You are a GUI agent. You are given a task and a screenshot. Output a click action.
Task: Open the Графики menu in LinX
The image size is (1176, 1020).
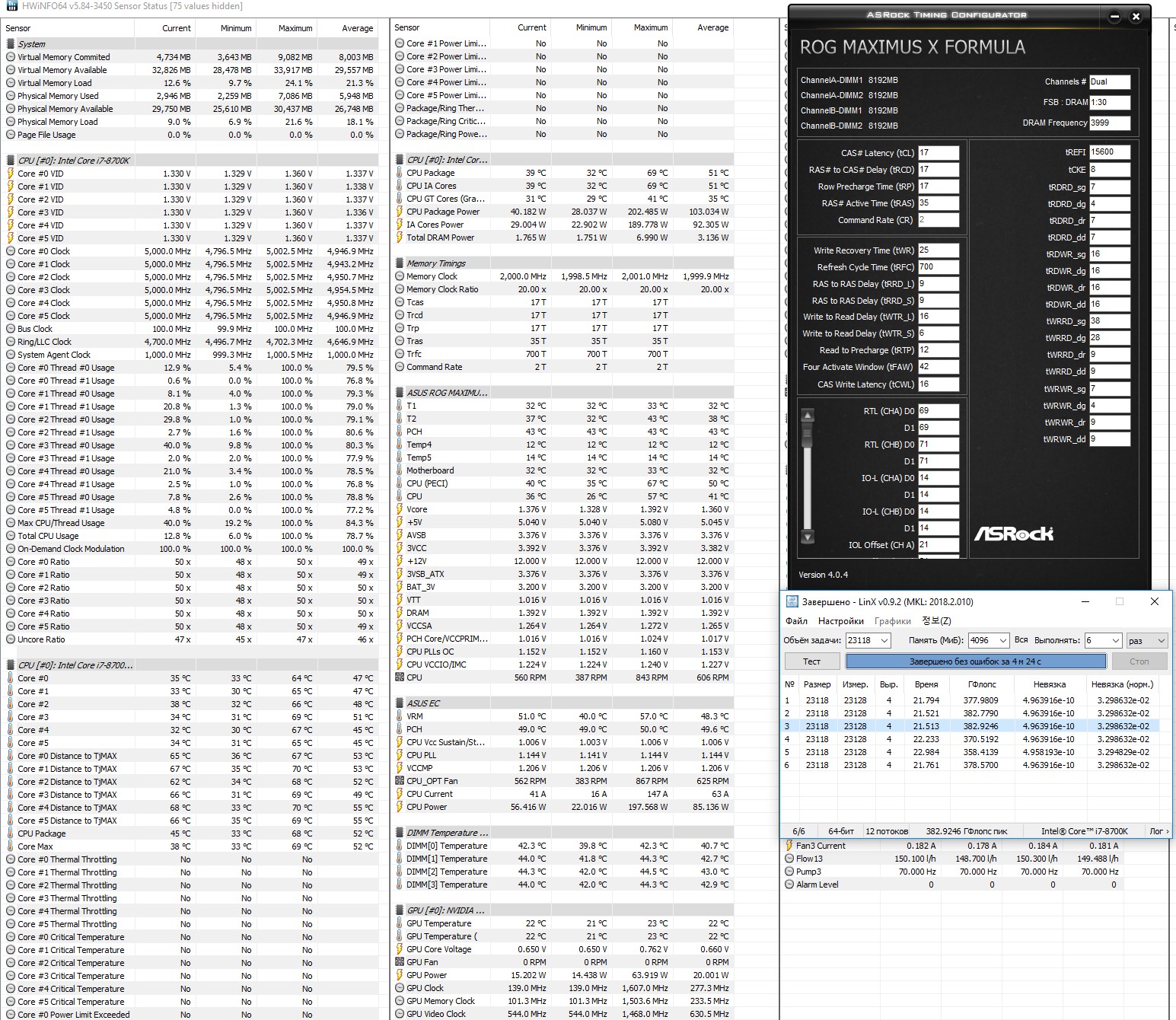click(893, 621)
